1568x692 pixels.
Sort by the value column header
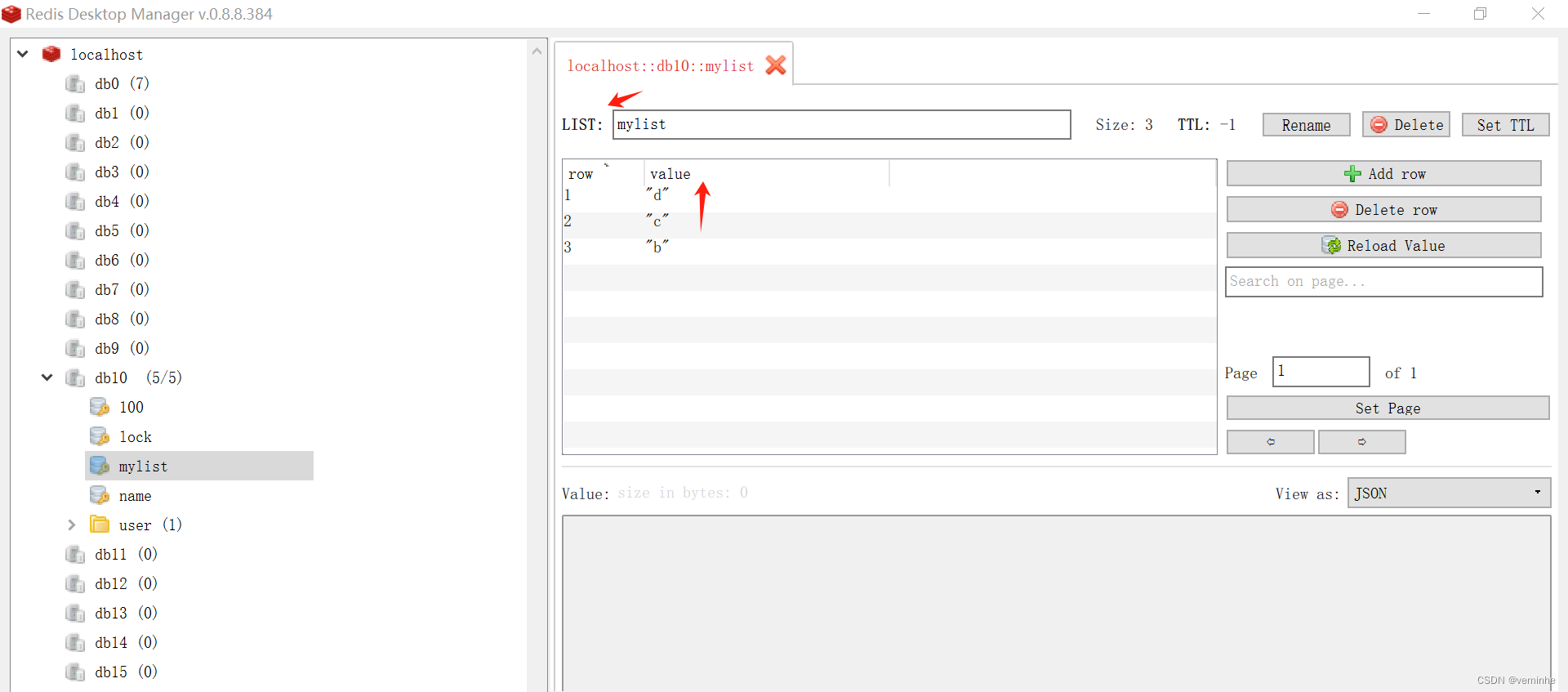767,173
